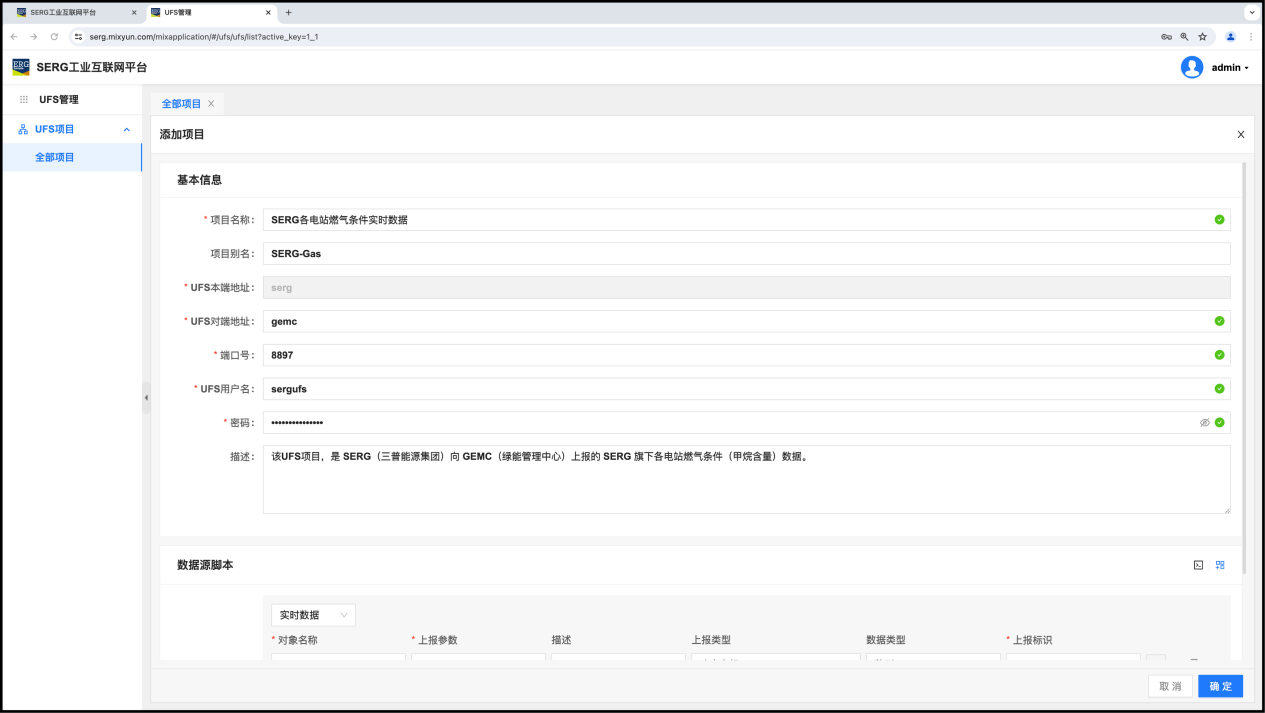Switch to the SERG工业互联网平台 browser tab
Viewport: 1265px width, 713px height.
[x=70, y=12]
